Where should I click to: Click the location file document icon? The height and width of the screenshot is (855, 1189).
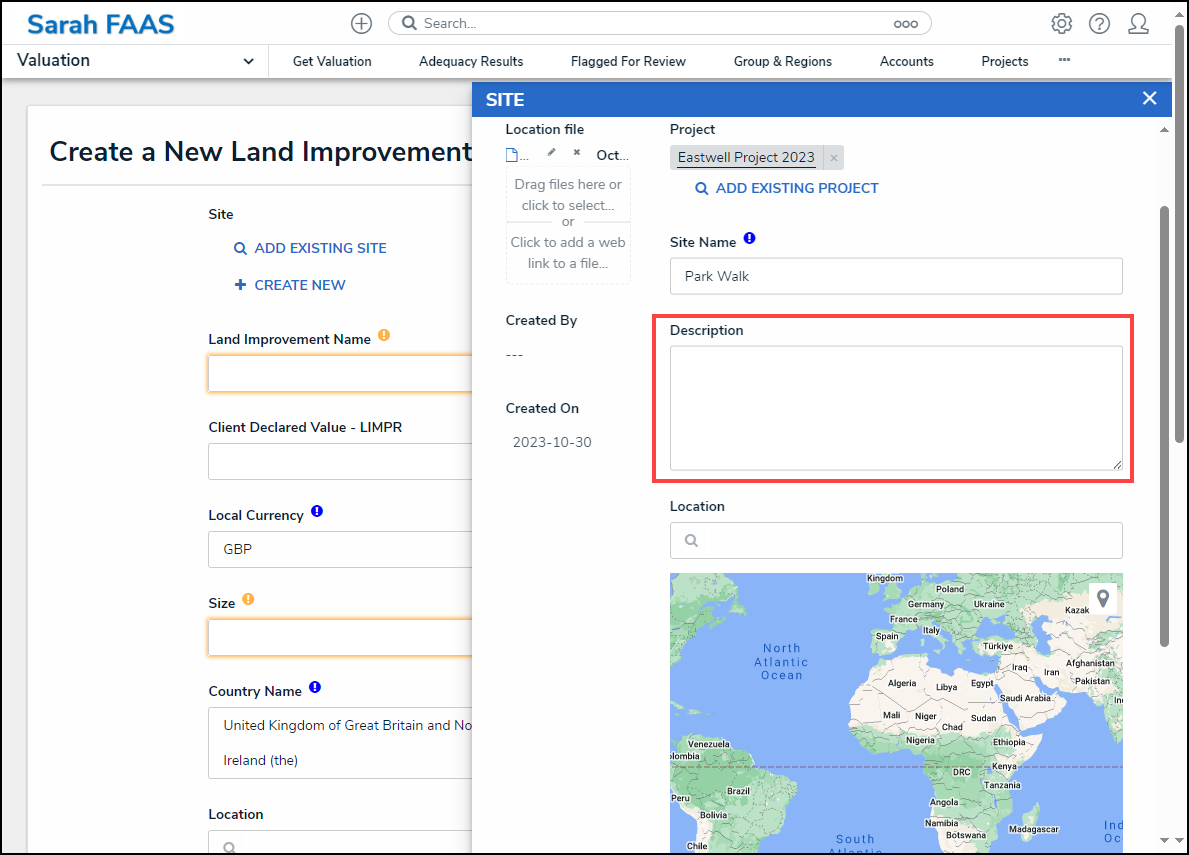[513, 155]
